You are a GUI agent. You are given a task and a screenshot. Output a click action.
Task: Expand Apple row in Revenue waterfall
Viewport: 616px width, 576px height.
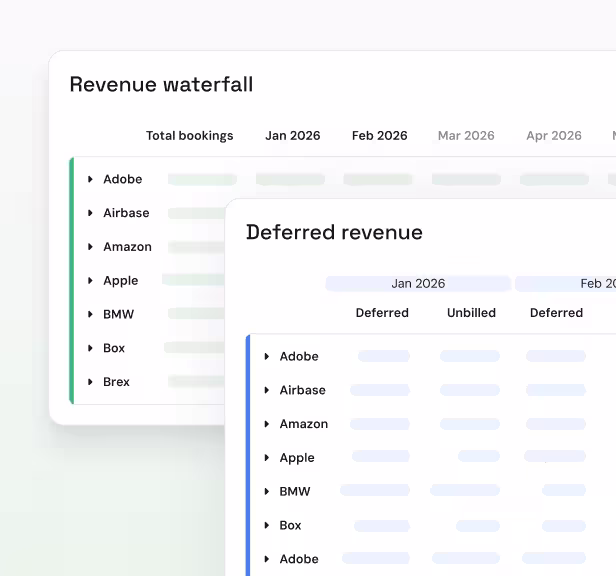click(x=90, y=281)
